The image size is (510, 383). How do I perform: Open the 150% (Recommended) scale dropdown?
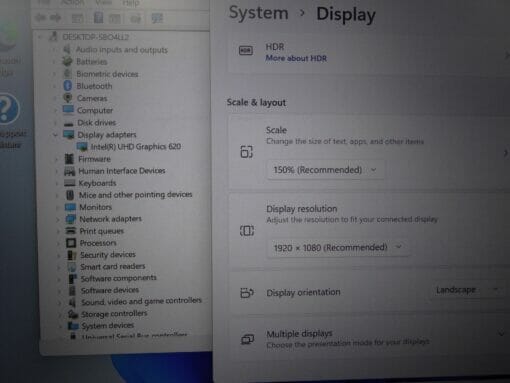325,170
